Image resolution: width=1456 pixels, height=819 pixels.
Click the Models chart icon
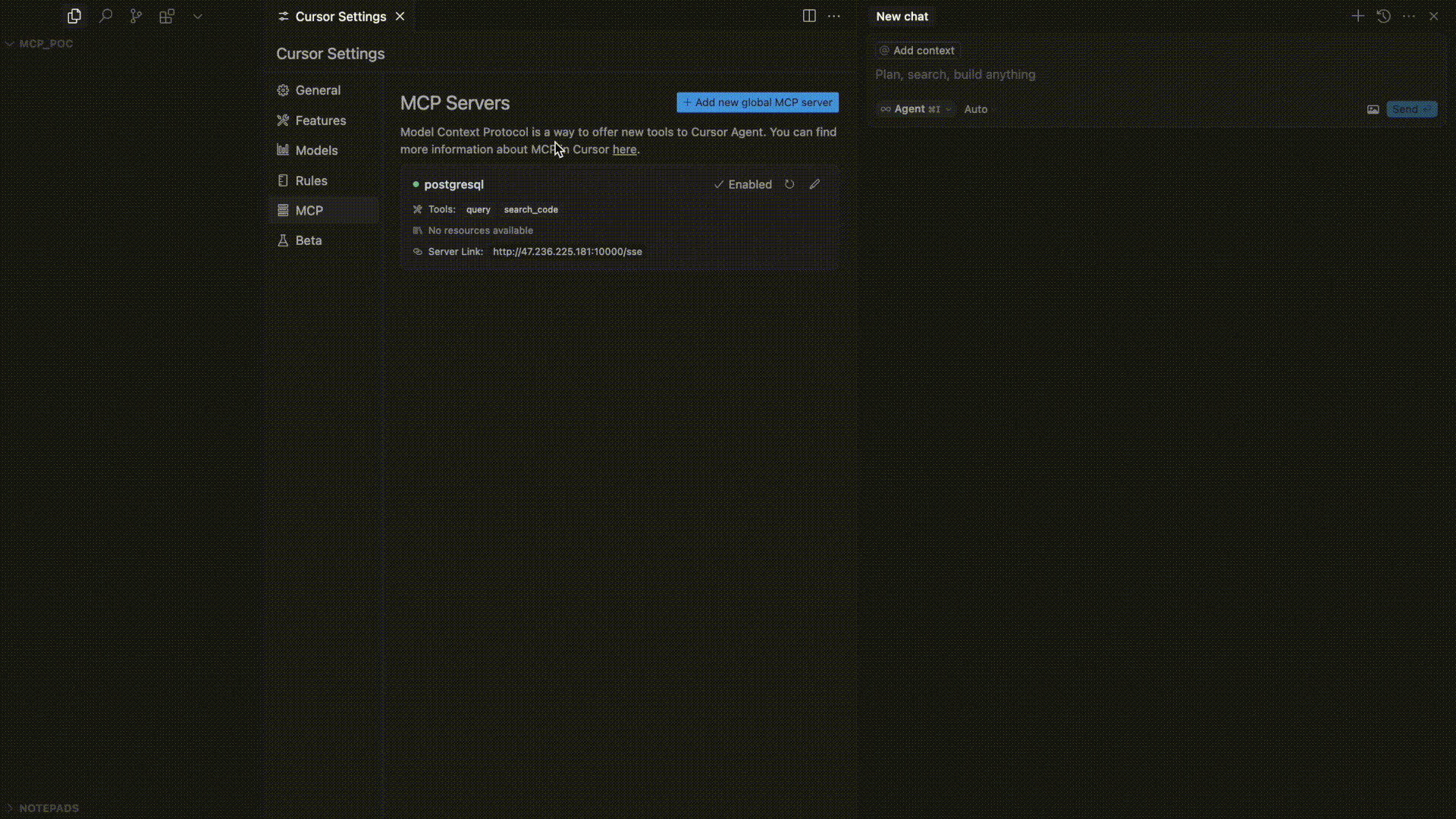(x=283, y=150)
